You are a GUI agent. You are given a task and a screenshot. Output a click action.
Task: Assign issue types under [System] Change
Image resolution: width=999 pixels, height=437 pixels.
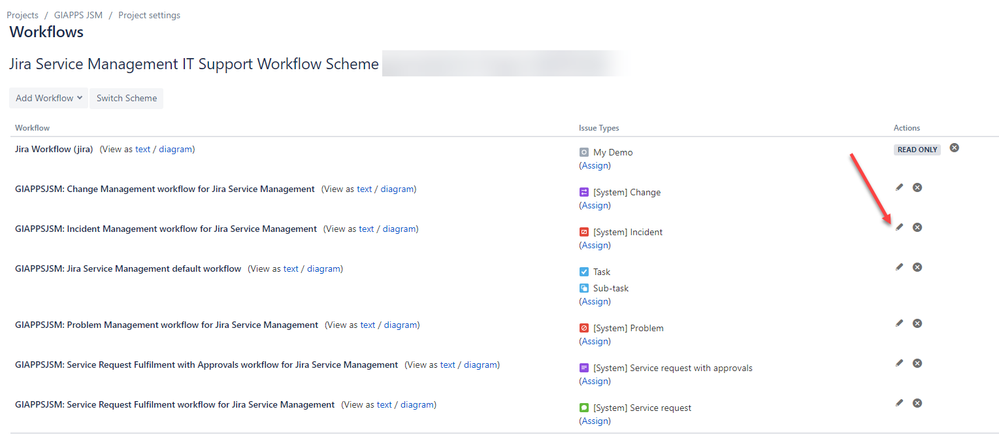click(594, 206)
